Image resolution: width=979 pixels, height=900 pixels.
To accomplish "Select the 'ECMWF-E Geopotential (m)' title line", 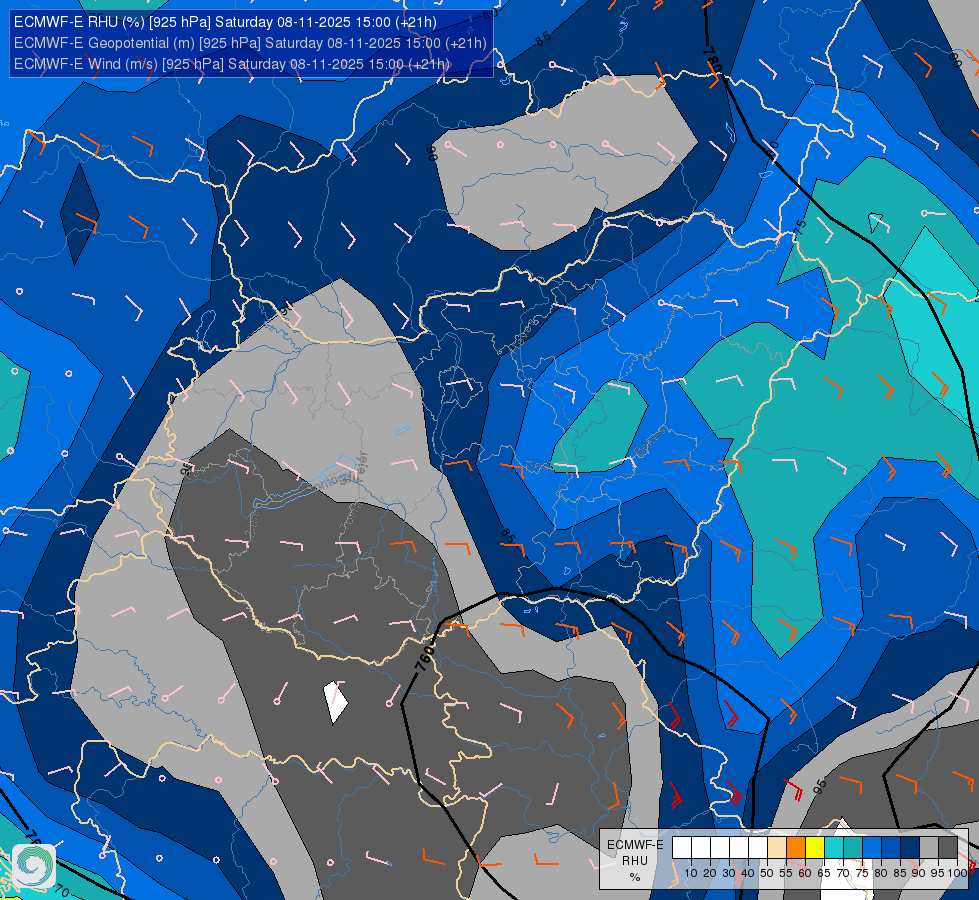I will point(250,43).
